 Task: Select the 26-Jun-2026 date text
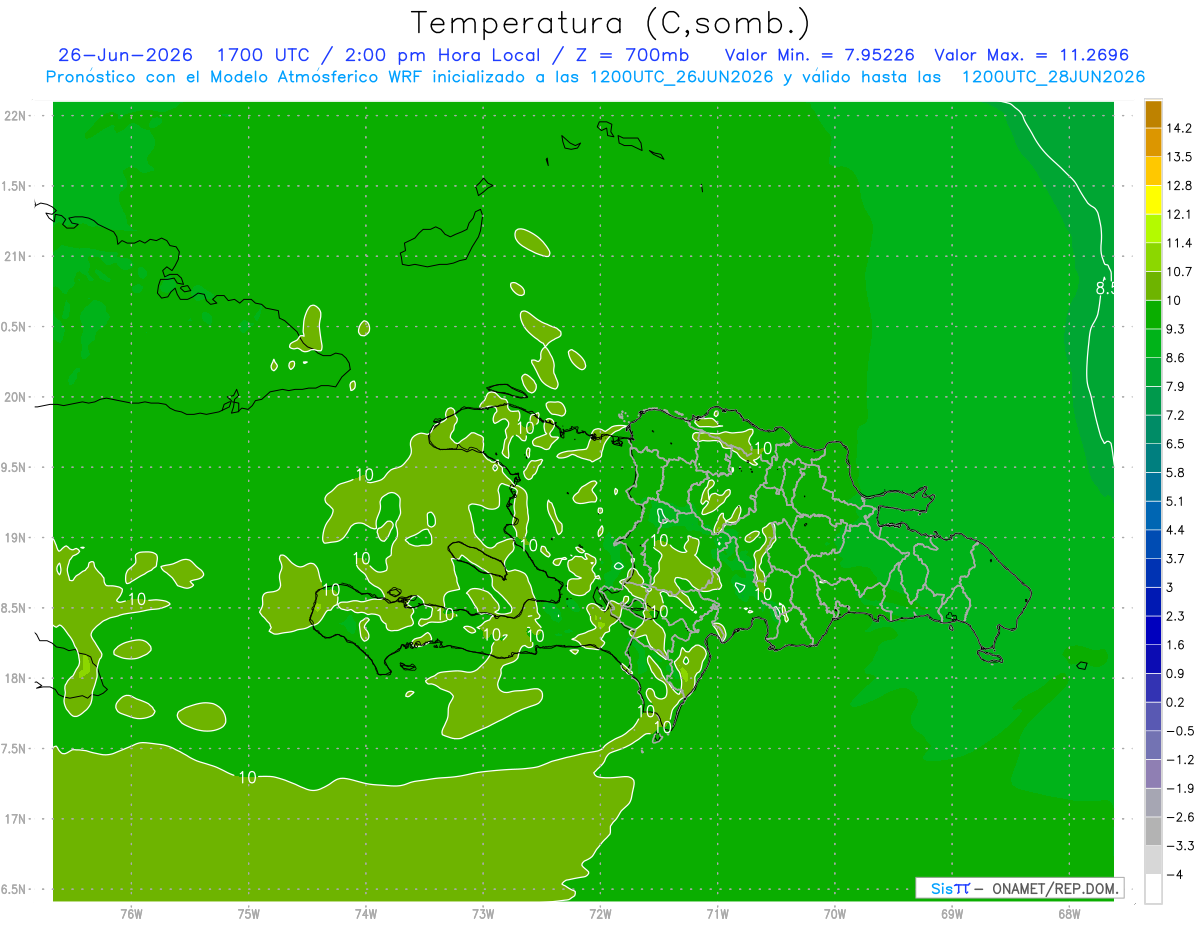tap(126, 55)
